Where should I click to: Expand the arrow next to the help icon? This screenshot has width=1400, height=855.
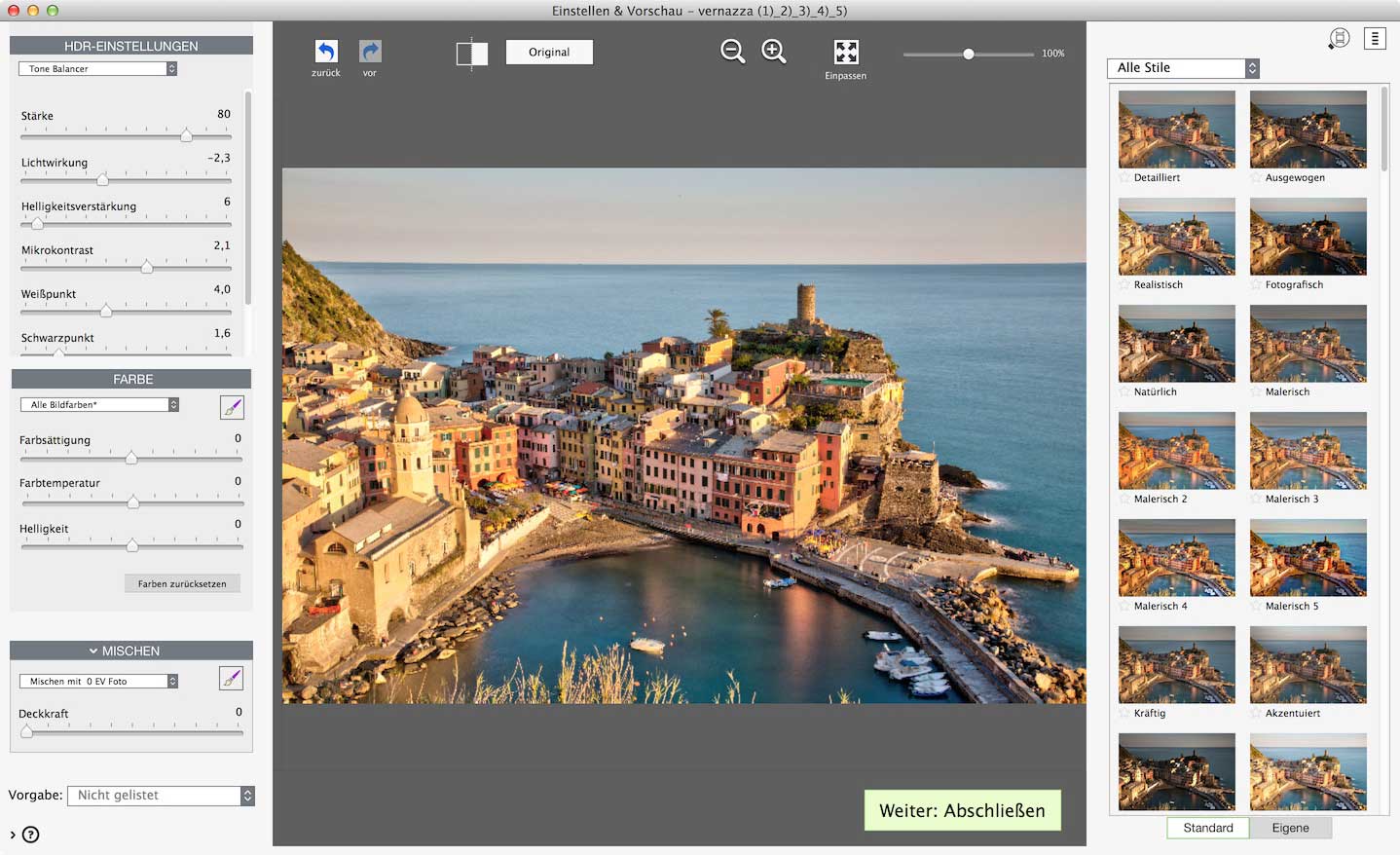point(13,835)
